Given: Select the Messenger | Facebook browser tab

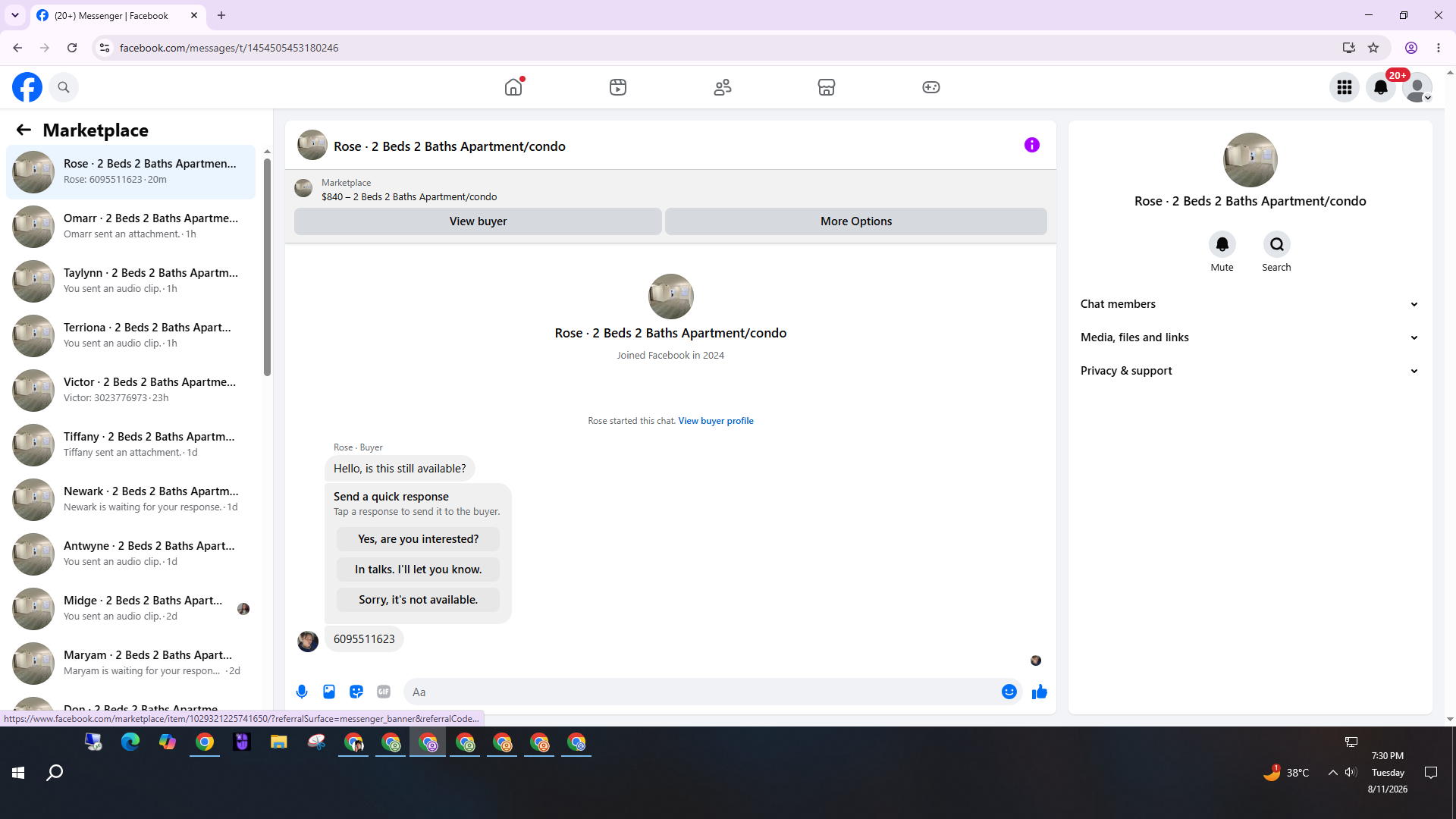Looking at the screenshot, I should click(x=118, y=15).
